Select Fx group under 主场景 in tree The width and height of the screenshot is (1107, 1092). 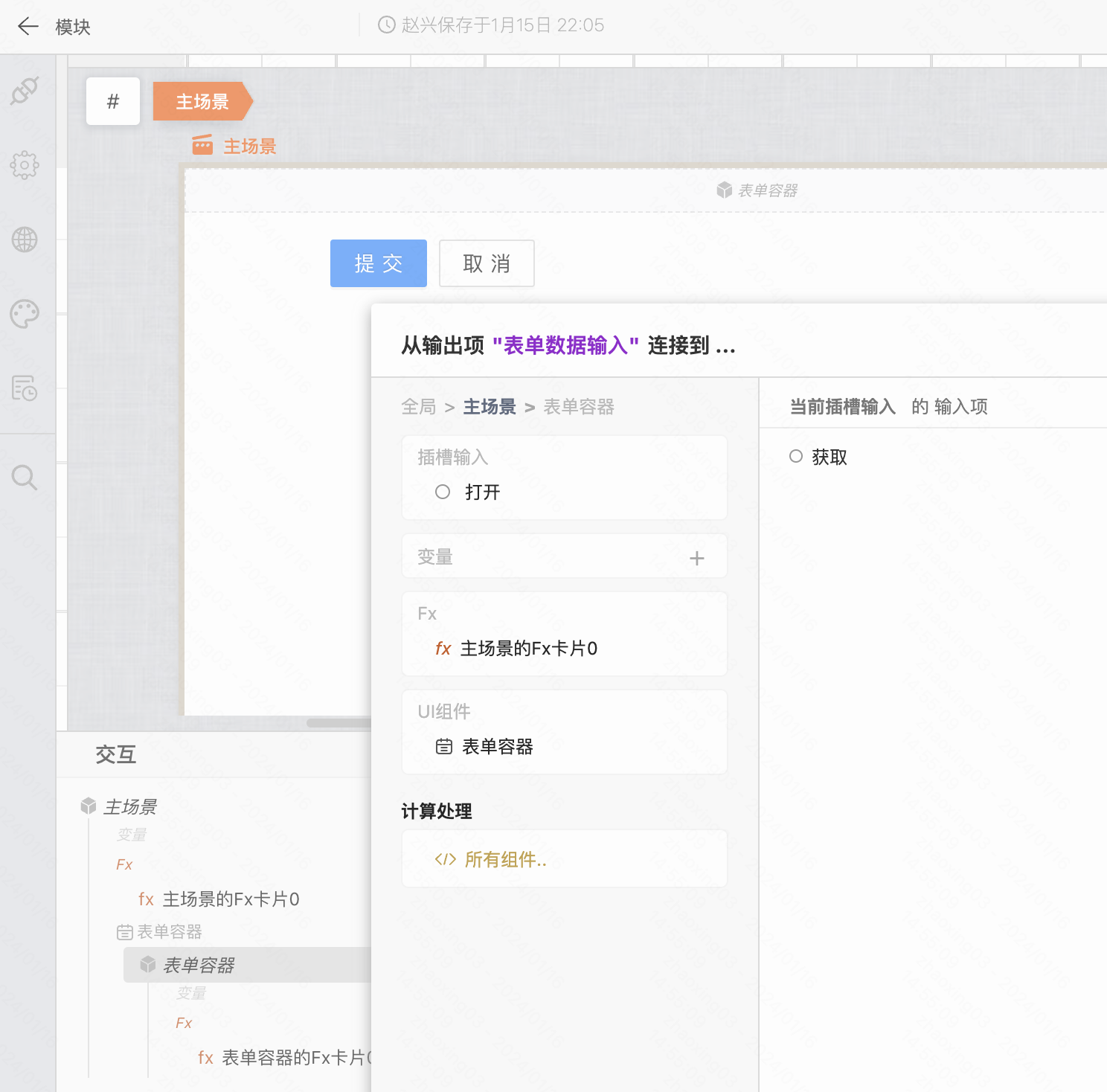[x=124, y=864]
